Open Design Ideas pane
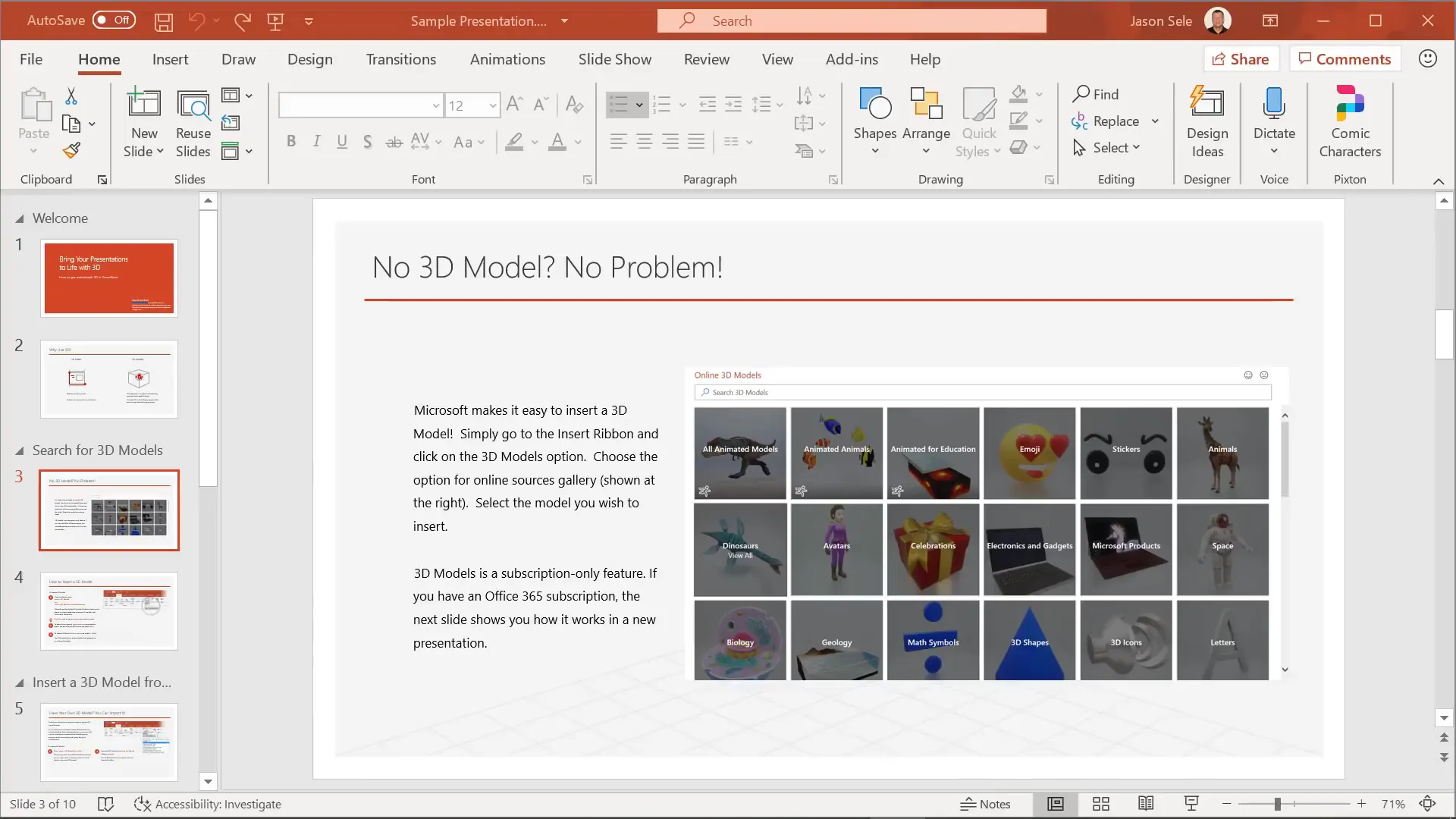Screen dimensions: 1456x819 (x=1207, y=122)
